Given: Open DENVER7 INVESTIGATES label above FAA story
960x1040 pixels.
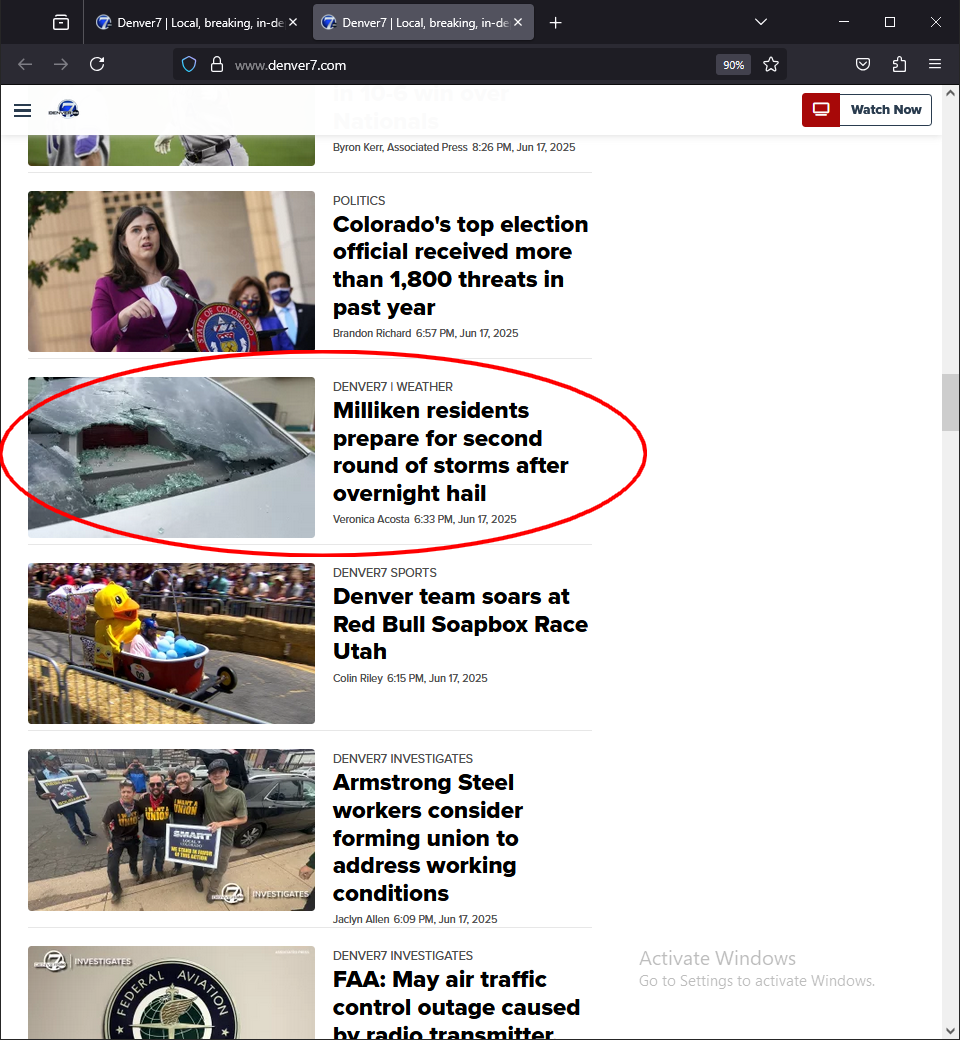Looking at the screenshot, I should pos(403,955).
